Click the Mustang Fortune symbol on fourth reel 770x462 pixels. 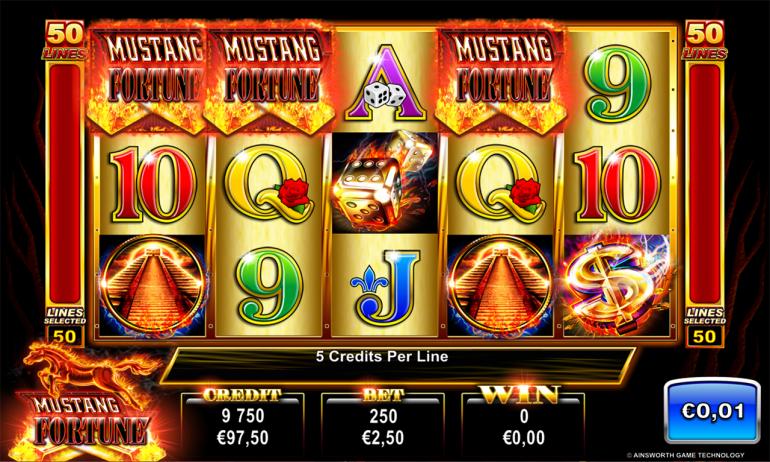tap(500, 79)
